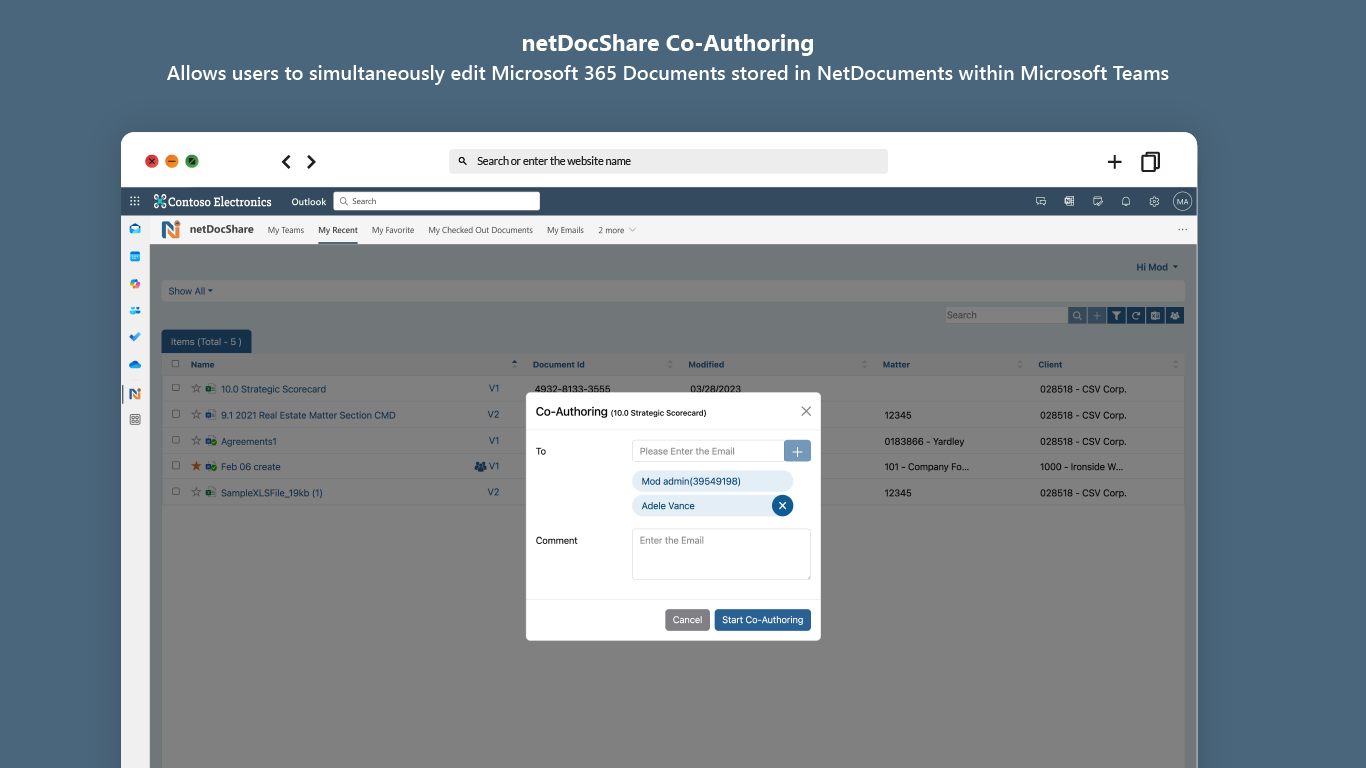Screen dimensions: 1366x768
Task: Show browser tab overview icon
Action: 1151,162
